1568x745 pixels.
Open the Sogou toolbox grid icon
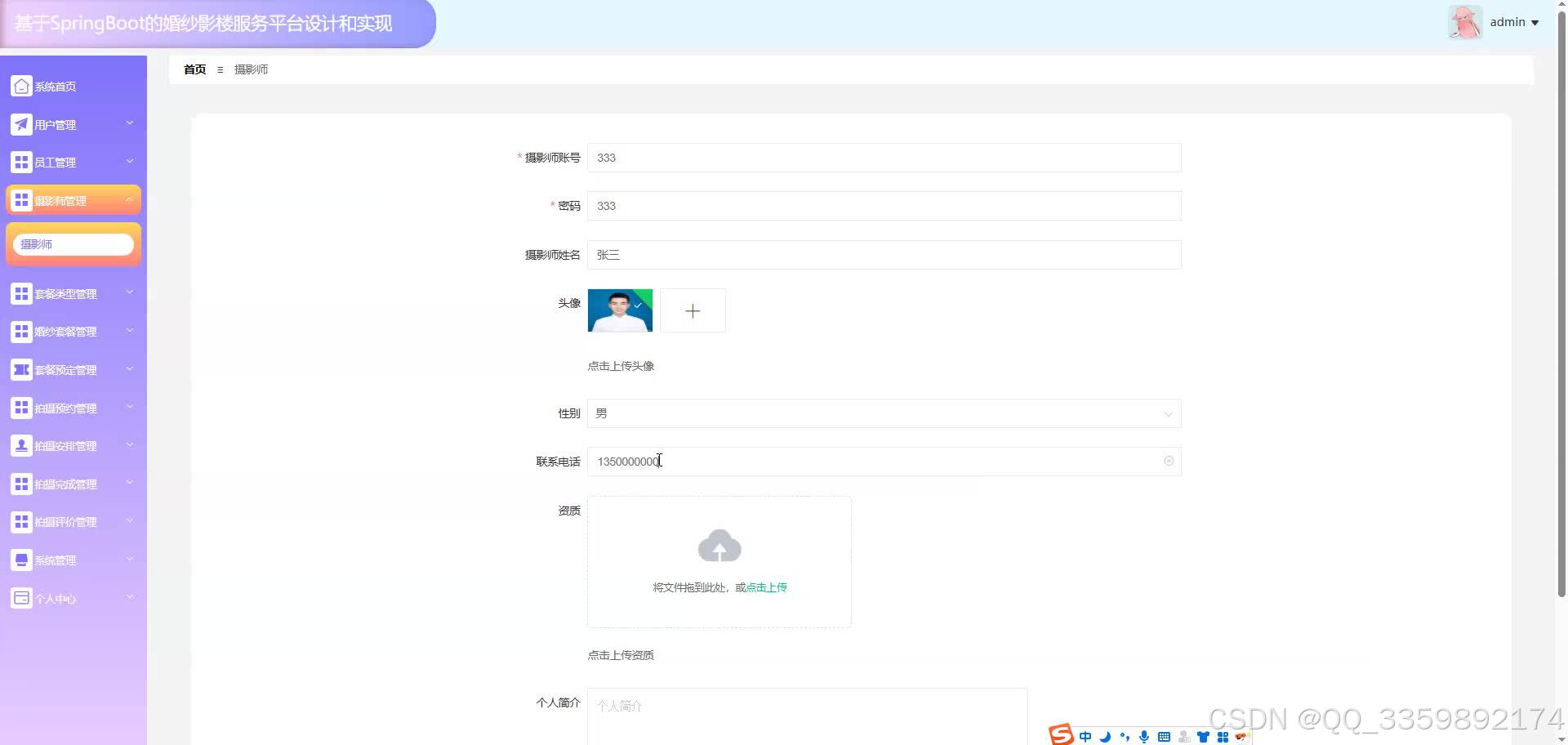(1223, 736)
